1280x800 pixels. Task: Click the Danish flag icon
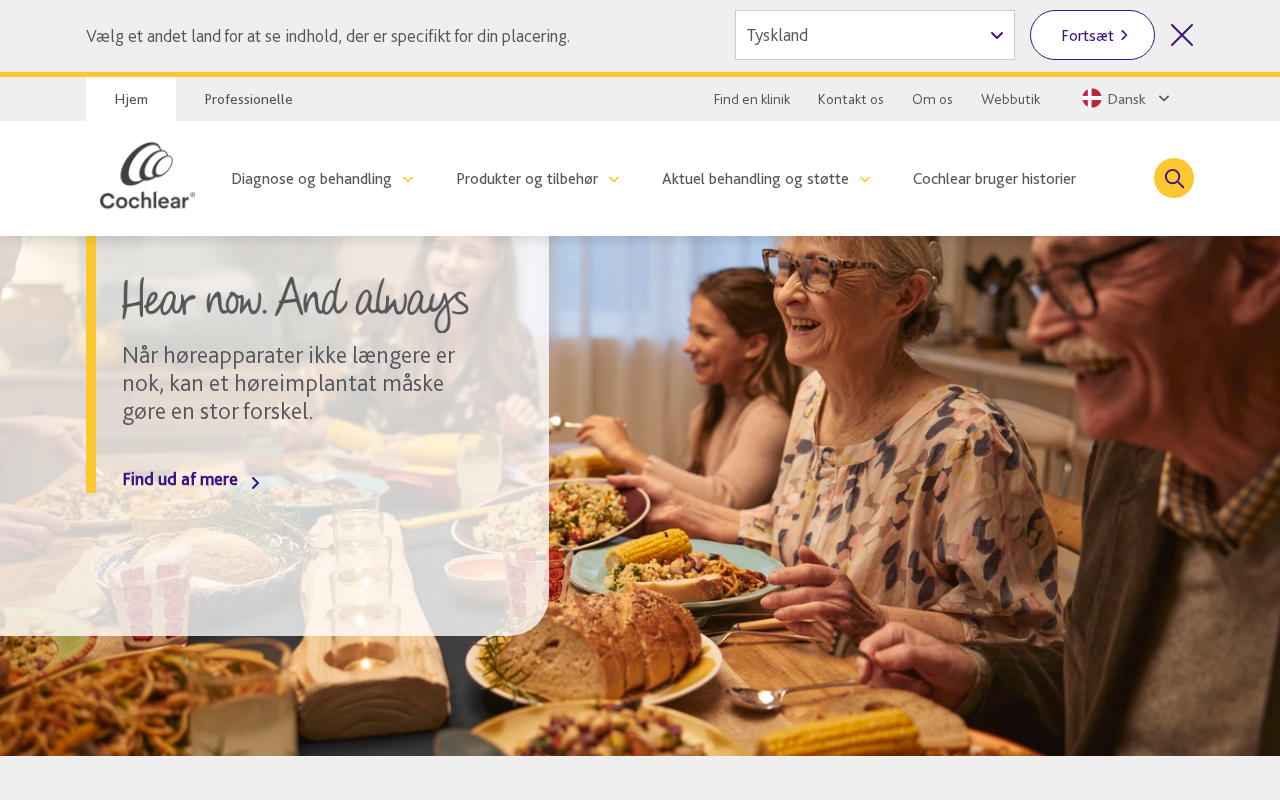pyautogui.click(x=1092, y=99)
